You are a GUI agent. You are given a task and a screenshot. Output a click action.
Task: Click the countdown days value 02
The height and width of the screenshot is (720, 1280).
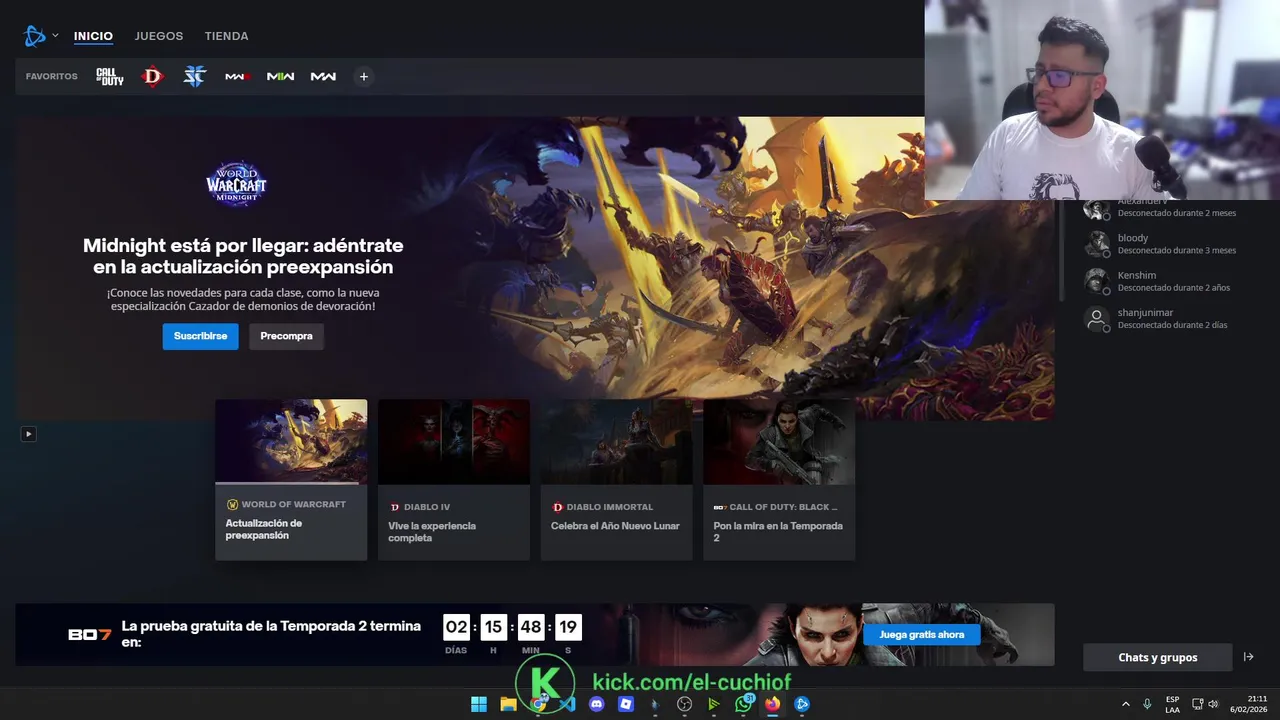tap(456, 627)
